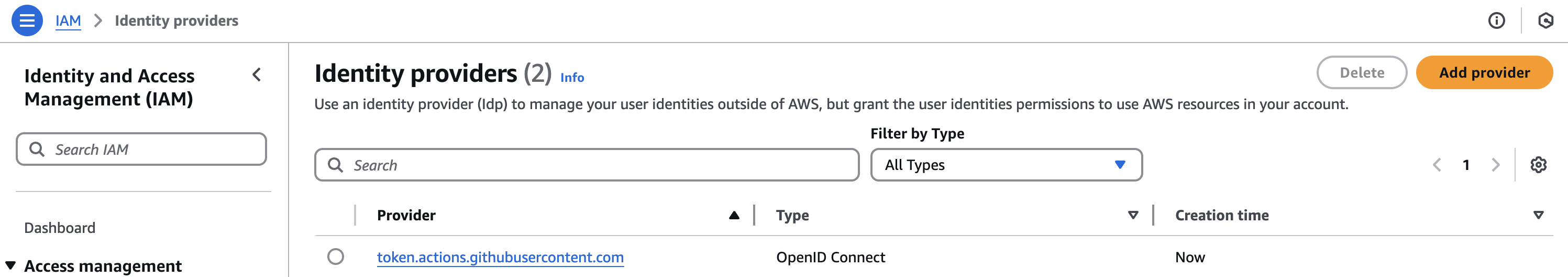Screen dimensions: 1568x277
Task: Sort the Creation time column
Action: click(1538, 216)
